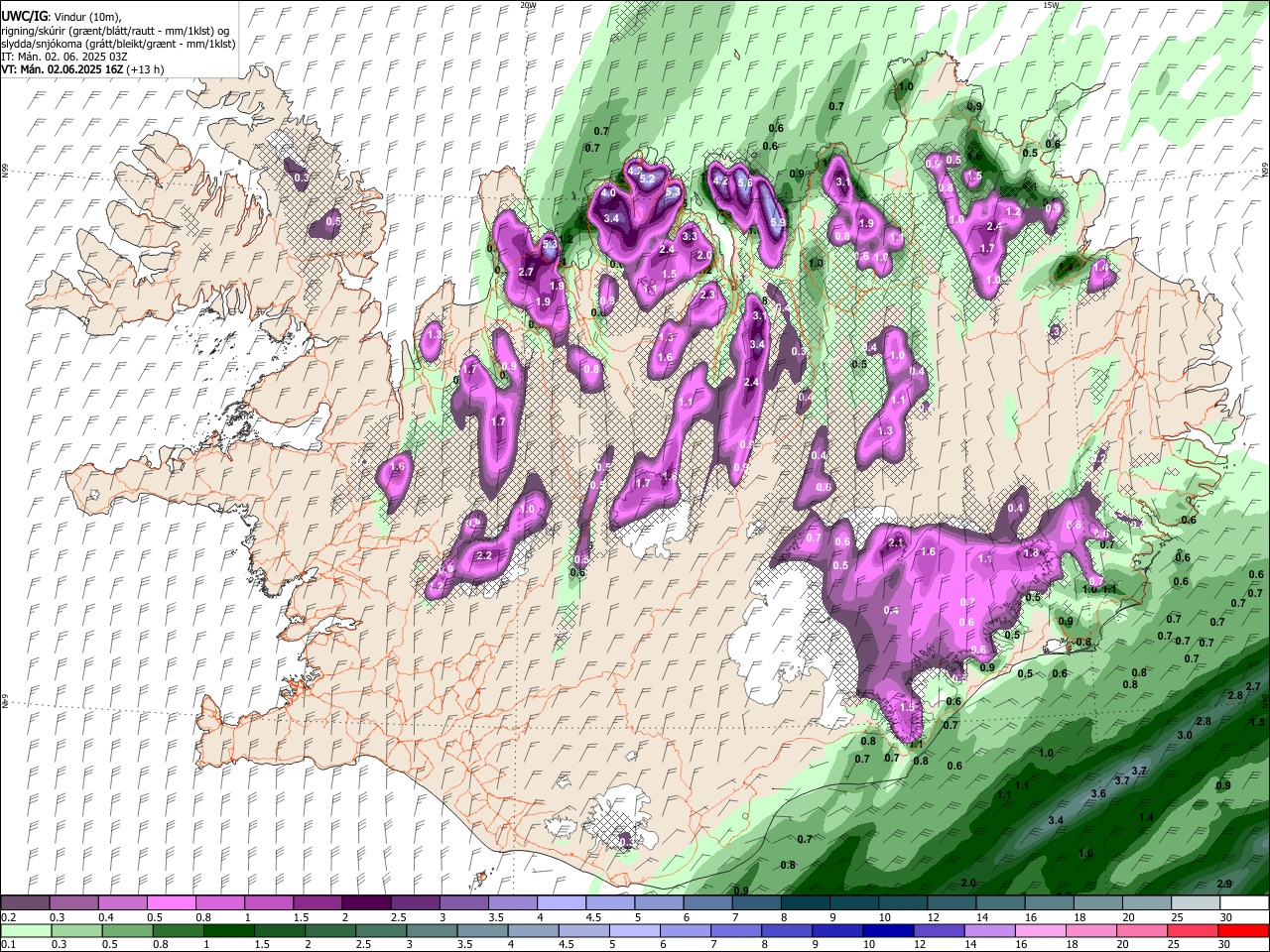
Task: Click the '0.1' label in lower legend row
Action: pyautogui.click(x=7, y=945)
